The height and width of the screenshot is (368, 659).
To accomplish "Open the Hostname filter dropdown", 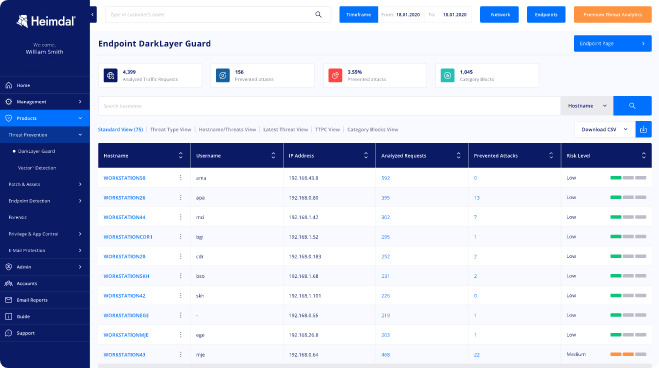I will coord(587,106).
